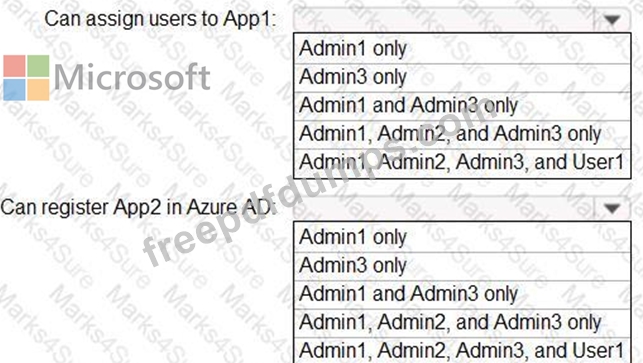Open the App2 register dropdown arrow
This screenshot has width=643, height=363.
pos(611,208)
